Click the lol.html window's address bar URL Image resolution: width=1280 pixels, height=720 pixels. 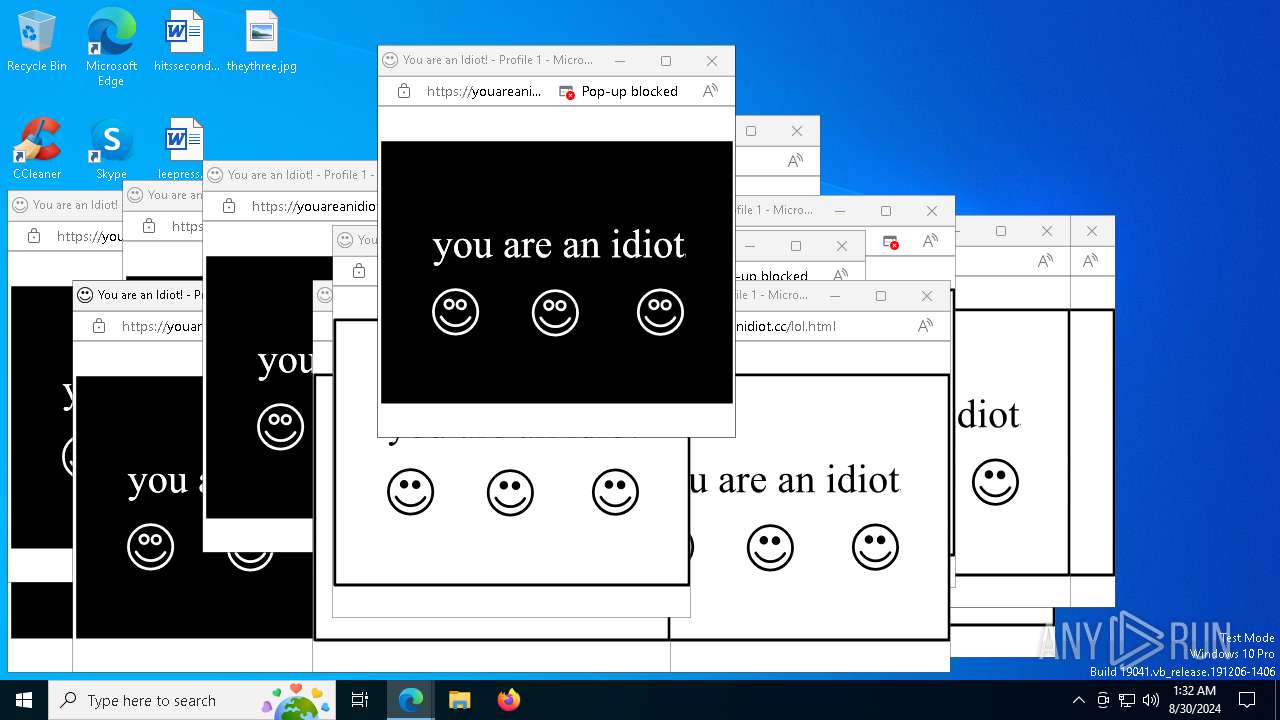(x=785, y=326)
